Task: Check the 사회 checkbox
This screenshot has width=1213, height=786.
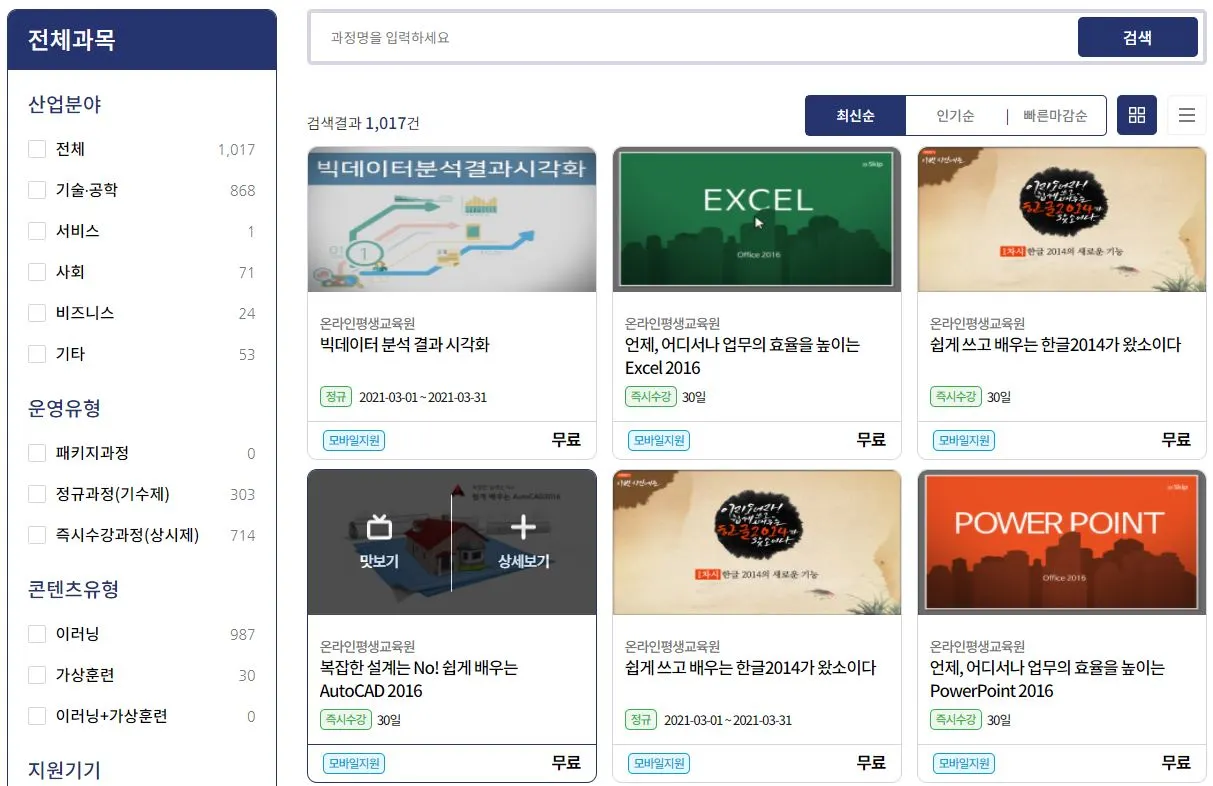Action: tap(37, 272)
